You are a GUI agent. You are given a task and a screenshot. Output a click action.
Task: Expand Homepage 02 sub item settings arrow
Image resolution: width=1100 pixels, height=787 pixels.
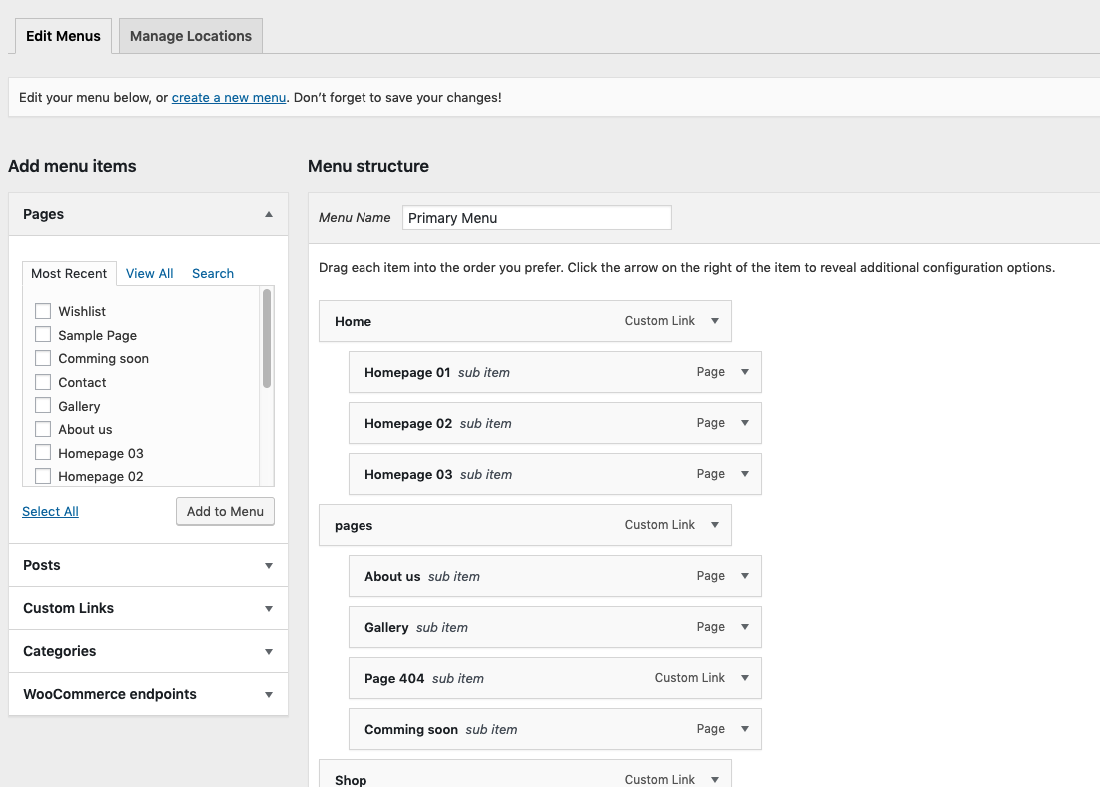tap(745, 423)
